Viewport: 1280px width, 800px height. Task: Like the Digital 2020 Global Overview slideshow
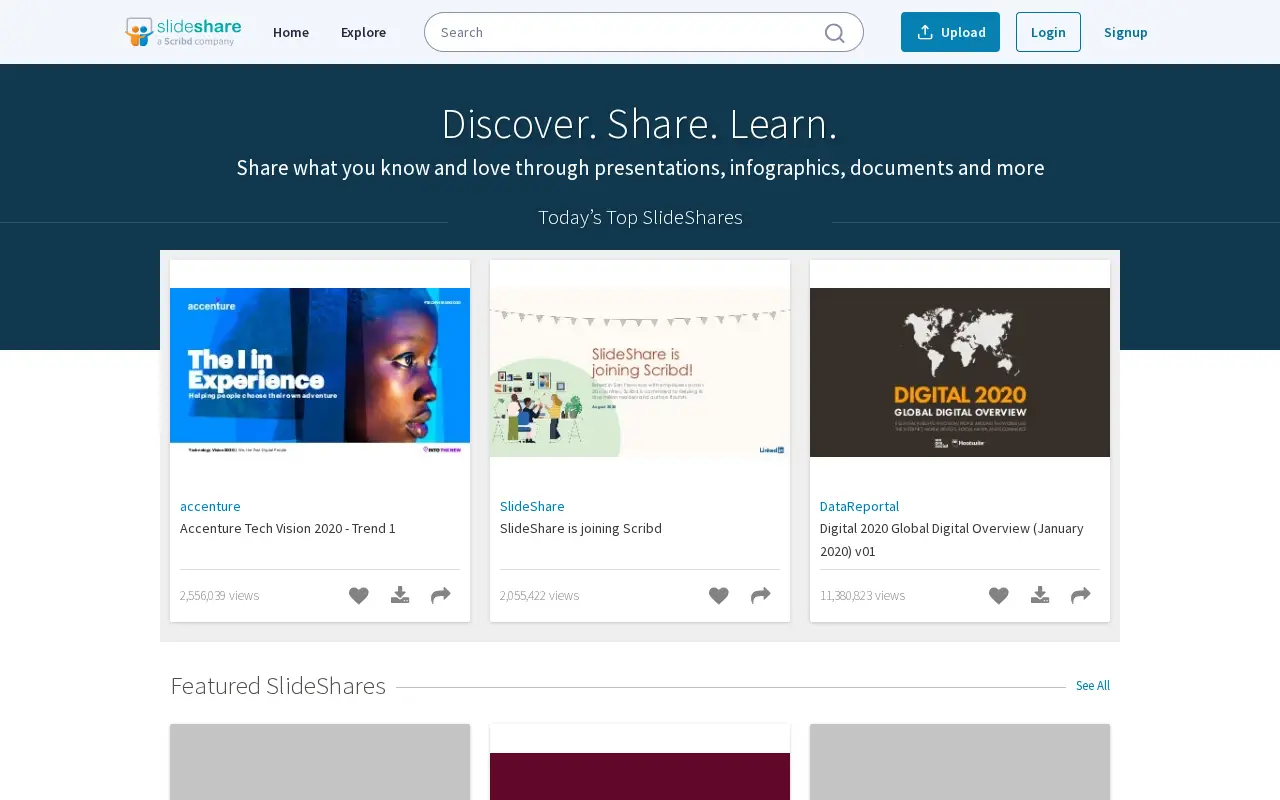coord(999,596)
